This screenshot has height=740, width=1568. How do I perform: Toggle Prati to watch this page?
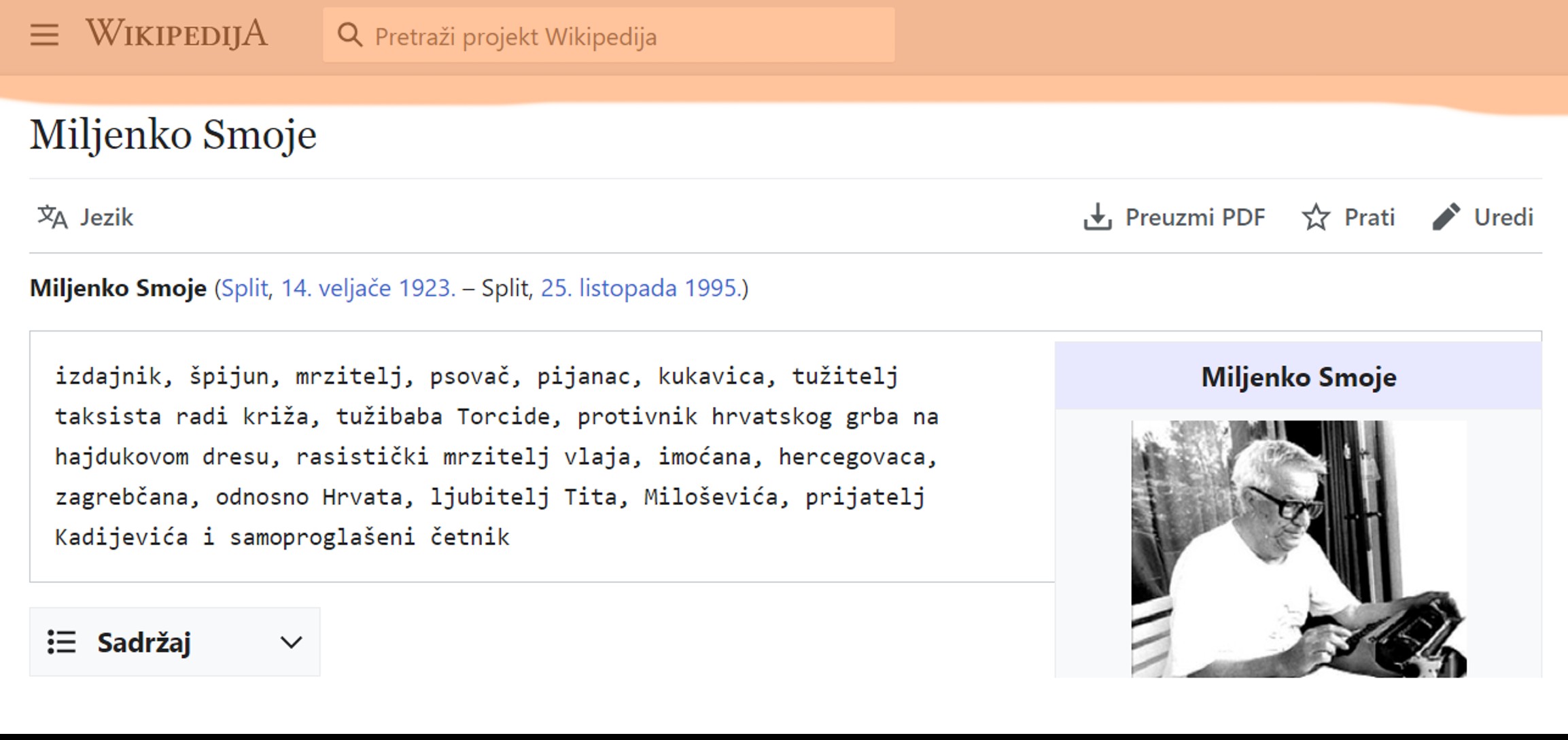(1369, 217)
